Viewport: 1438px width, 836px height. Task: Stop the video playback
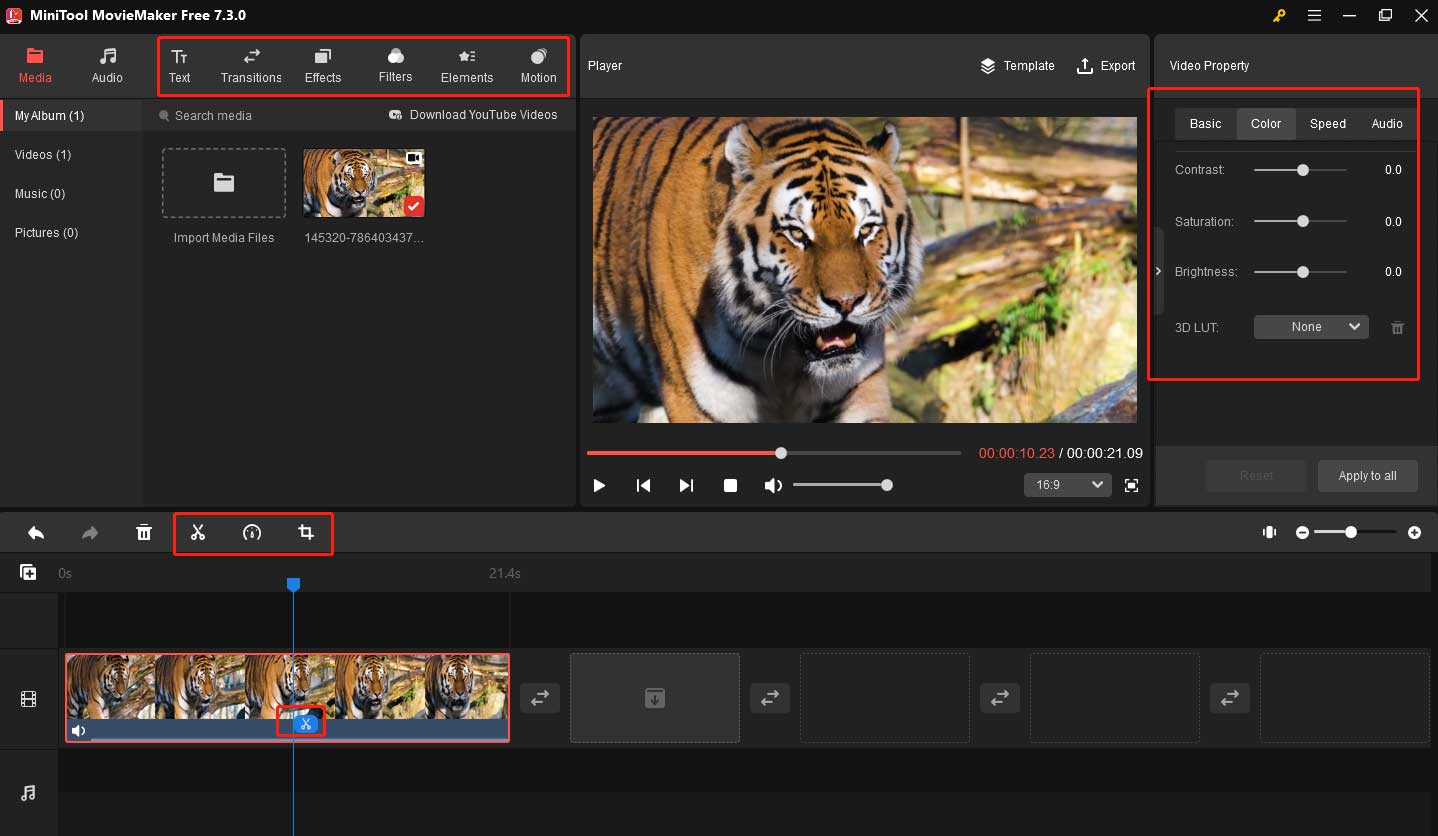[730, 485]
